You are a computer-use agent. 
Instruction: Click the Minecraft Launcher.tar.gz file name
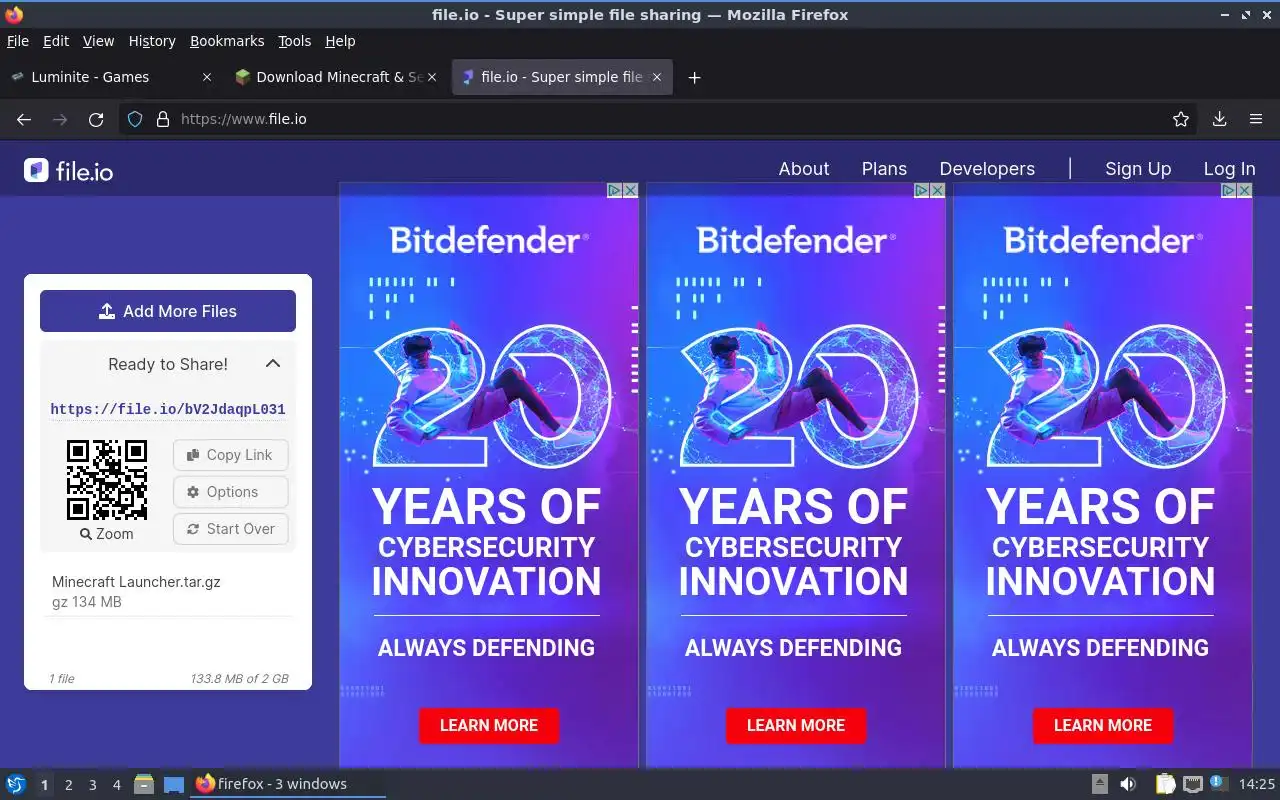(x=136, y=582)
